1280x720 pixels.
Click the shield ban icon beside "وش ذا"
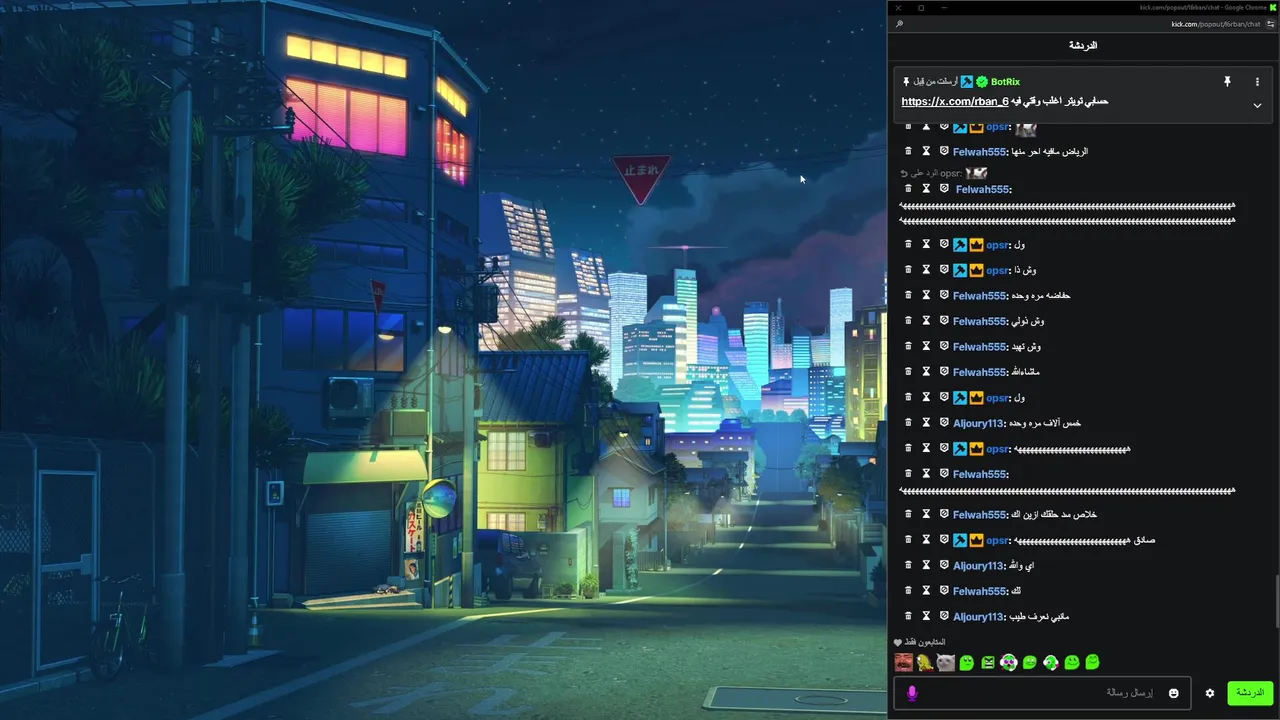point(943,270)
